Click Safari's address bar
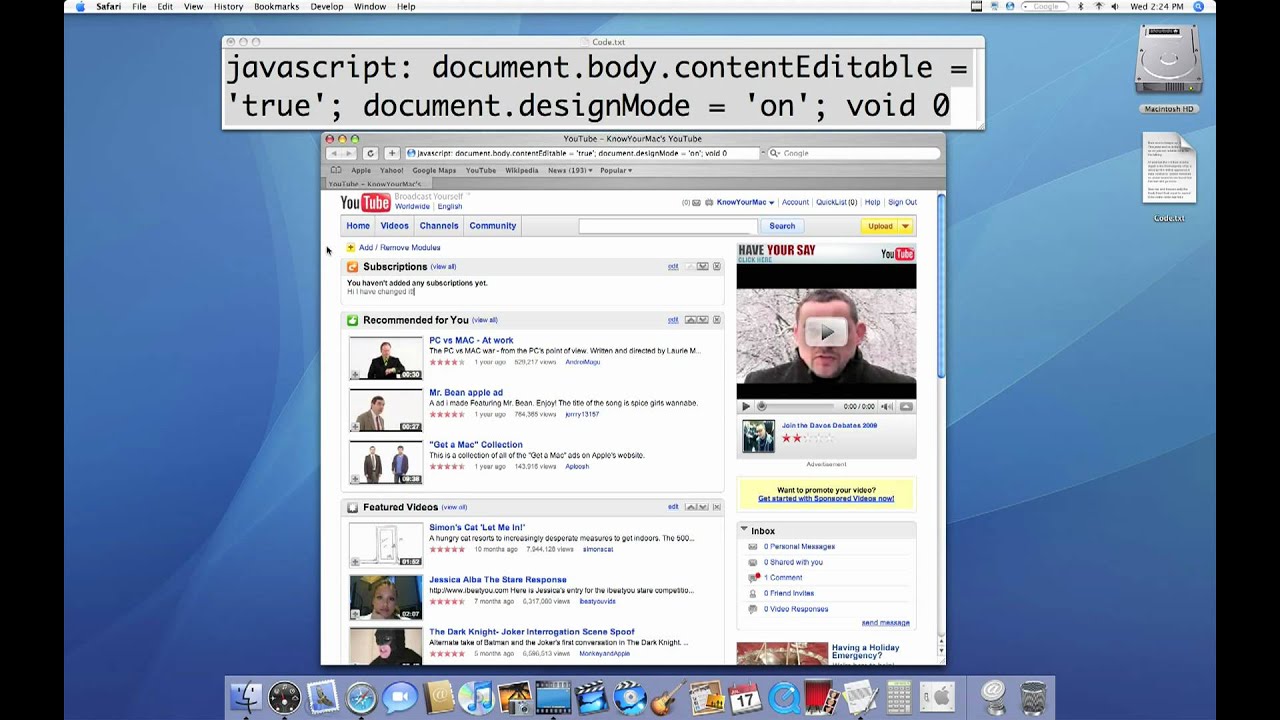Viewport: 1280px width, 720px height. [x=582, y=153]
